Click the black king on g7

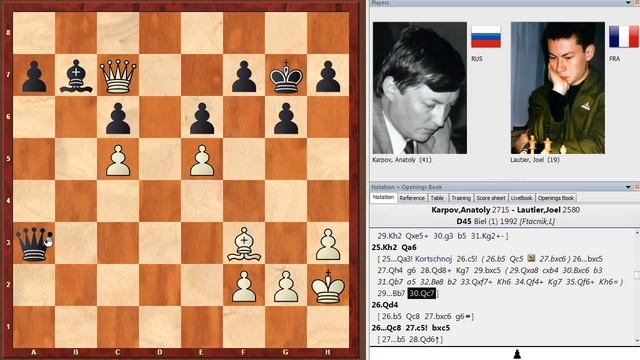coord(286,76)
